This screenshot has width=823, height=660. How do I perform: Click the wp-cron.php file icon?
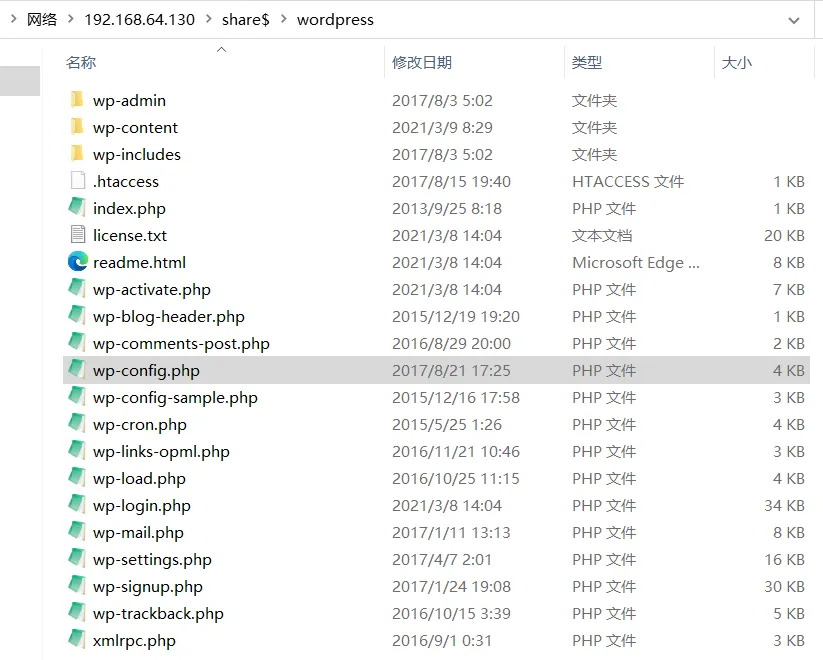tap(77, 423)
